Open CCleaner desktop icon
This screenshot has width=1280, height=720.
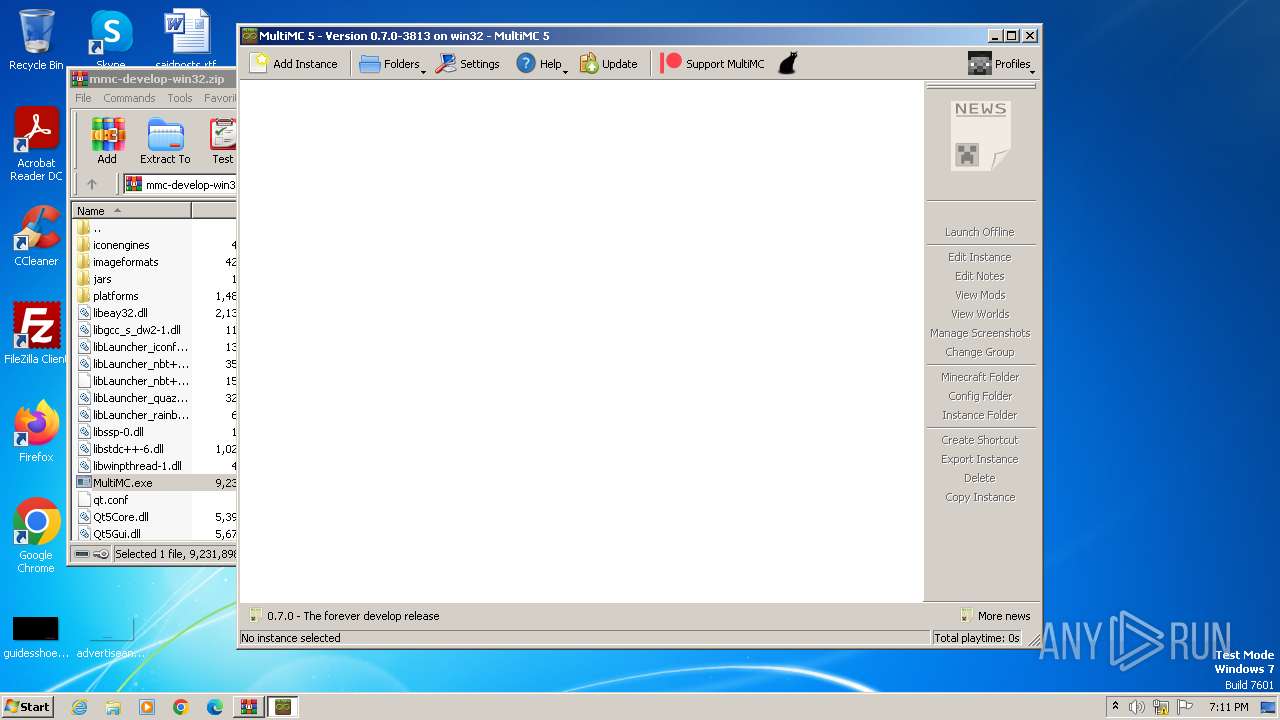click(36, 237)
